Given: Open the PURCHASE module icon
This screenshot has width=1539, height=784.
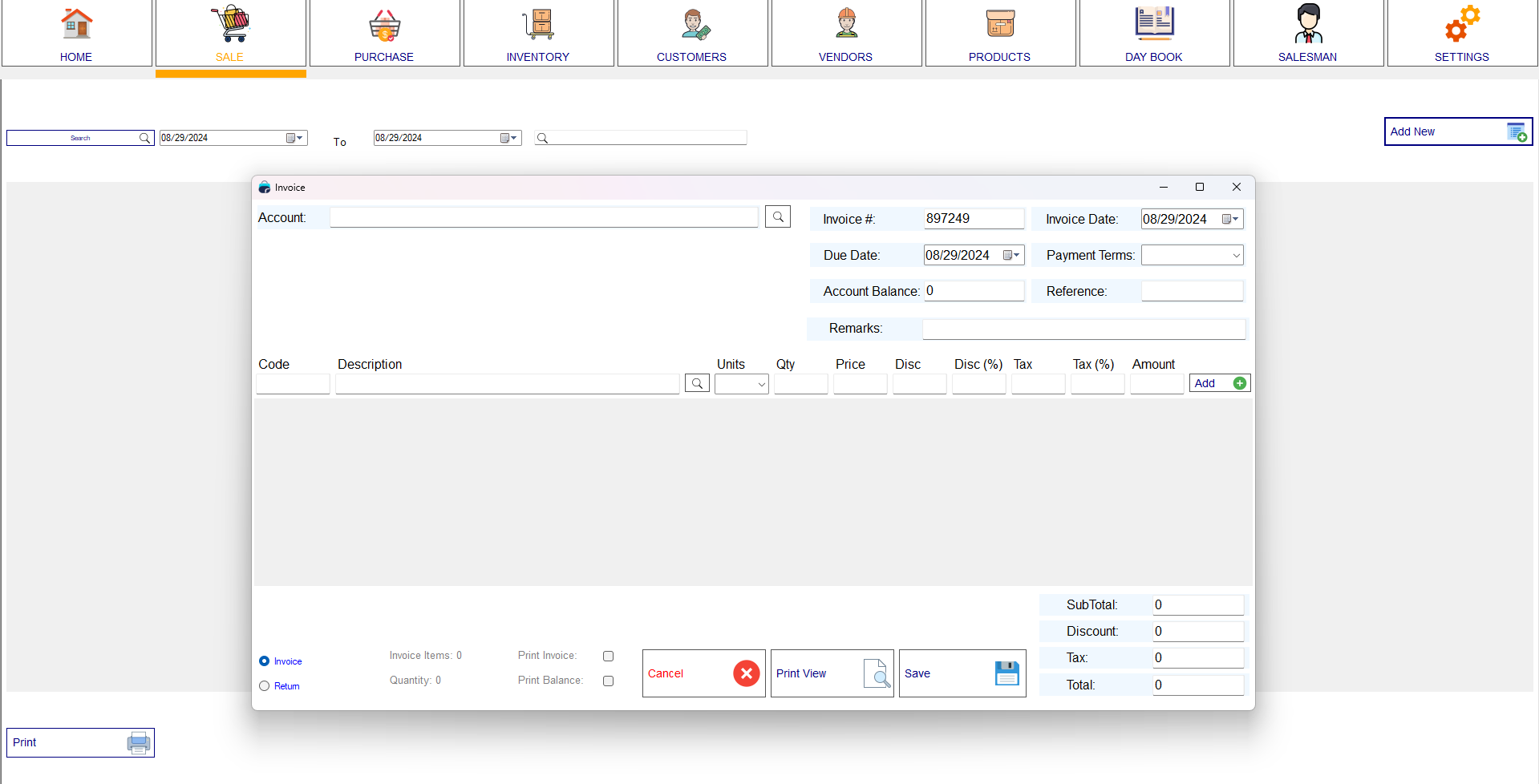Looking at the screenshot, I should tap(384, 24).
